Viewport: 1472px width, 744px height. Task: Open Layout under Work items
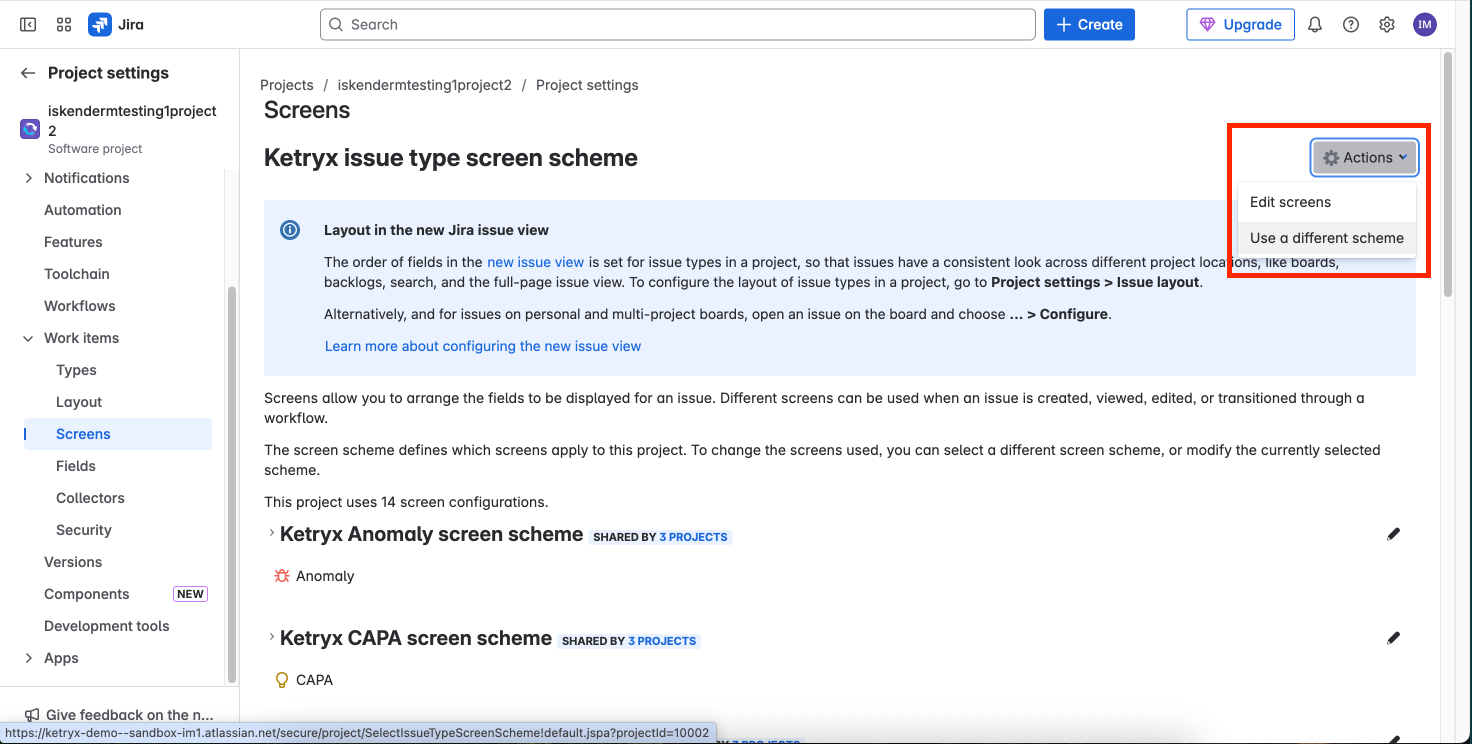tap(79, 402)
